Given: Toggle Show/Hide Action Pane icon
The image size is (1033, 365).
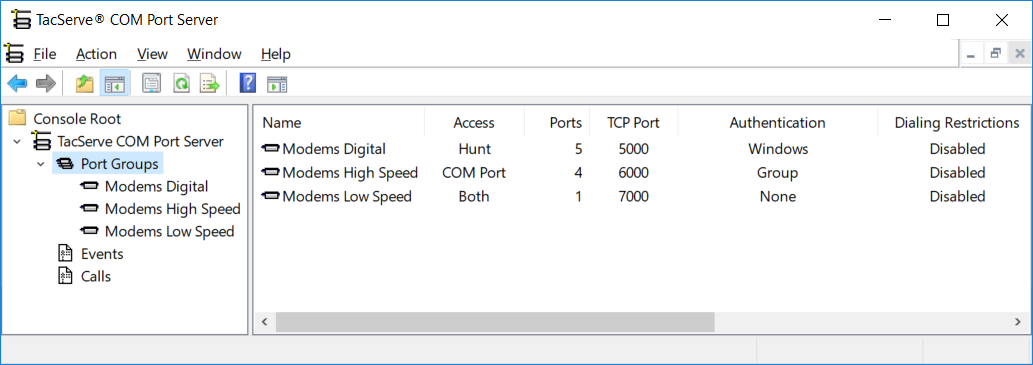Looking at the screenshot, I should point(277,84).
